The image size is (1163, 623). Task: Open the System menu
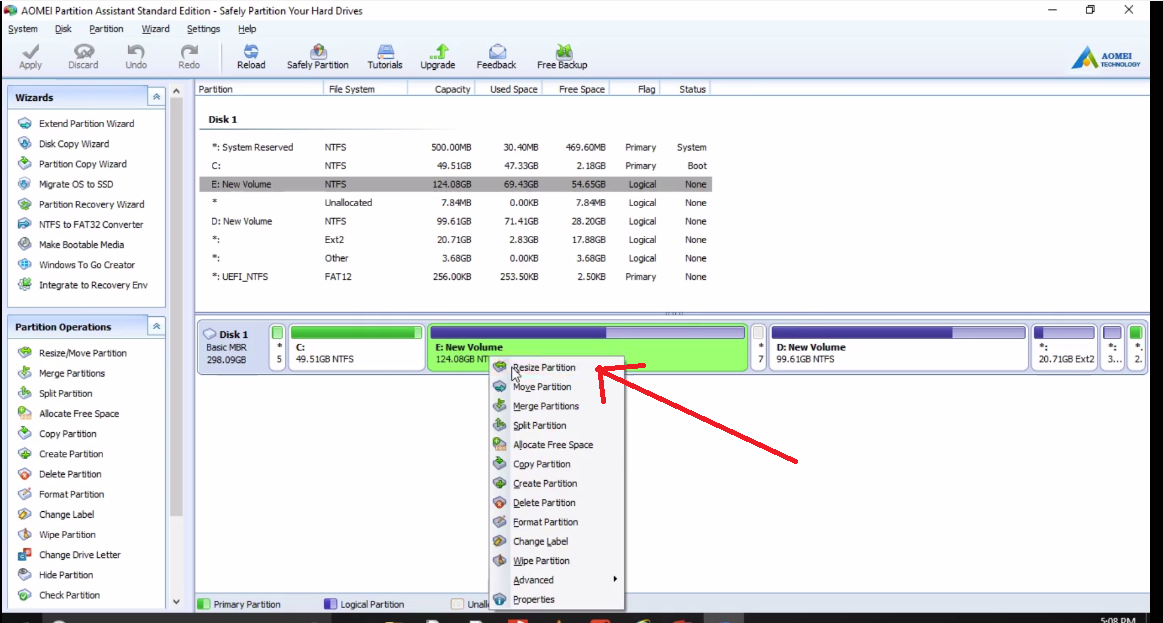click(22, 29)
